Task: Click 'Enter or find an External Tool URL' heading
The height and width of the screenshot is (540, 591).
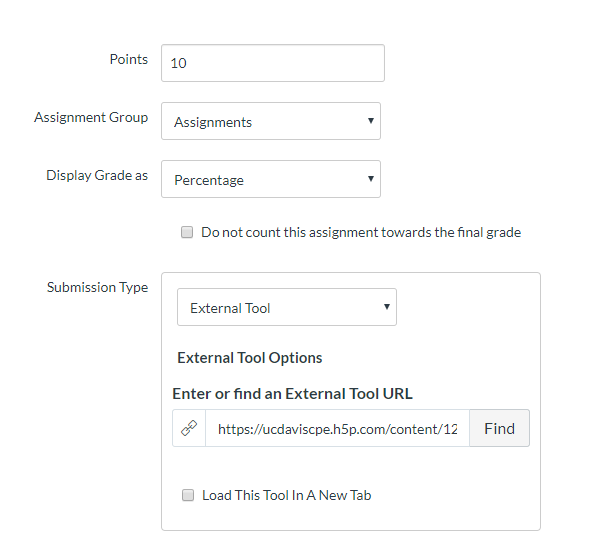Action: coord(292,393)
